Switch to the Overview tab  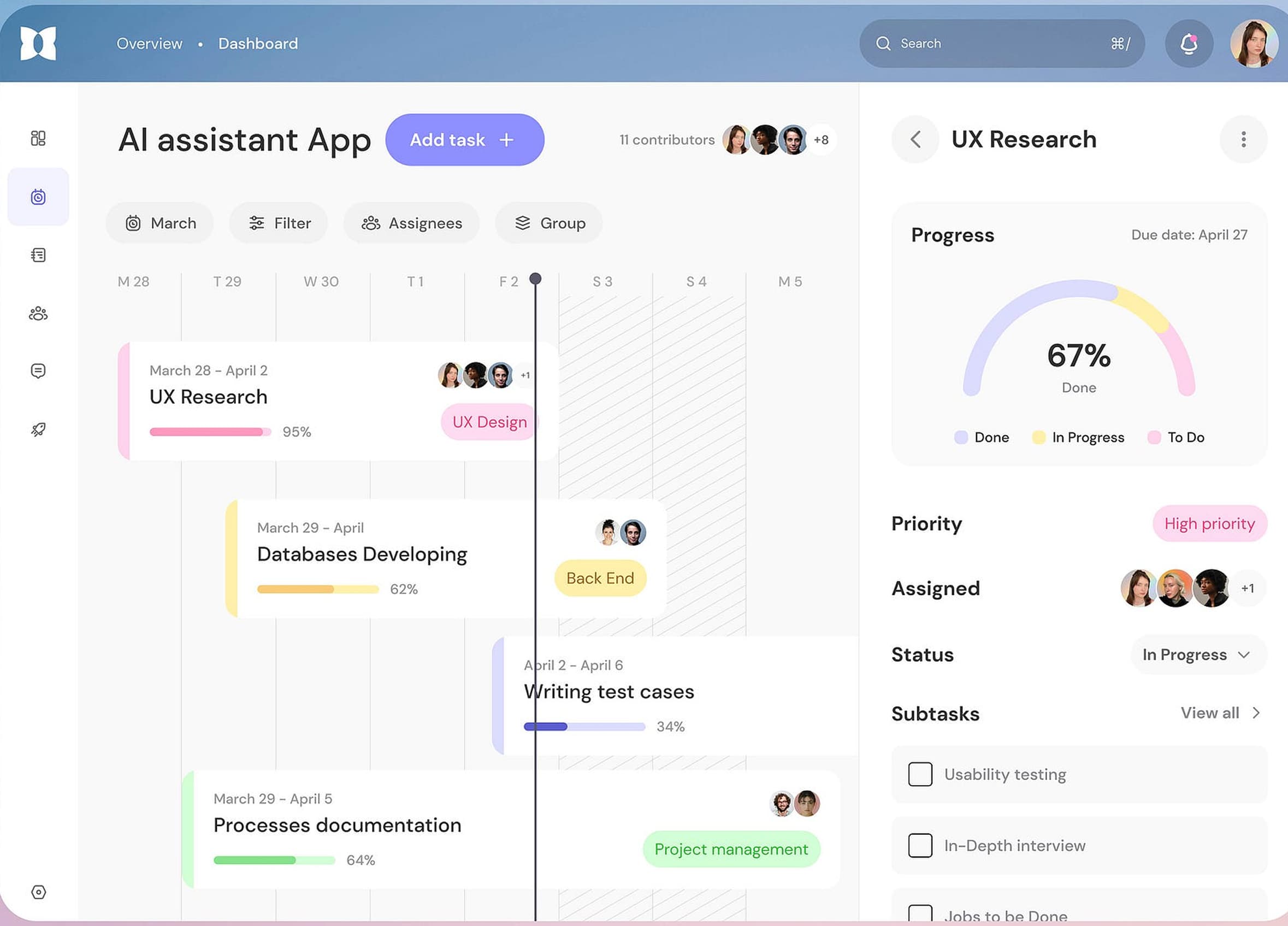[149, 43]
